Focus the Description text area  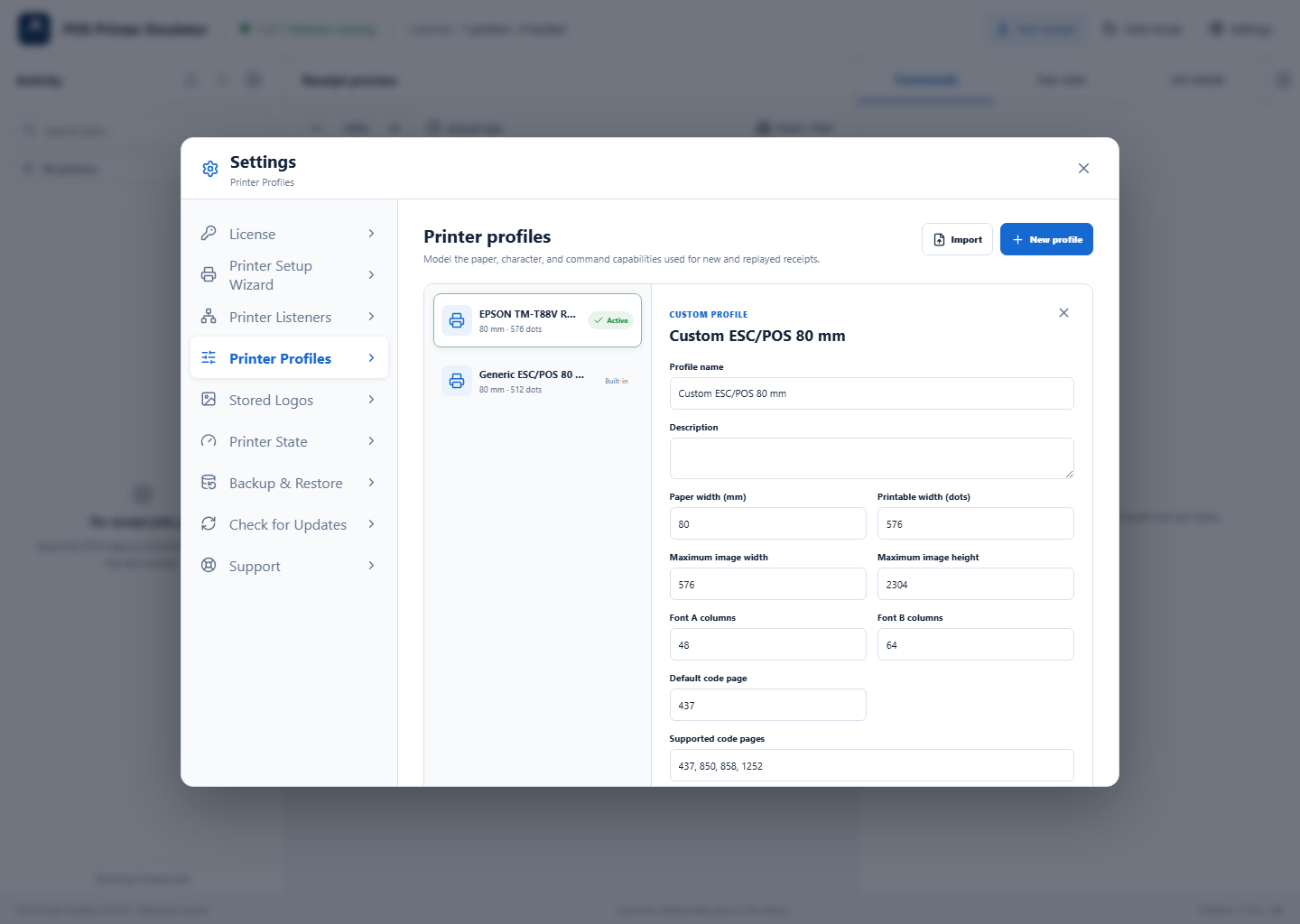click(871, 458)
